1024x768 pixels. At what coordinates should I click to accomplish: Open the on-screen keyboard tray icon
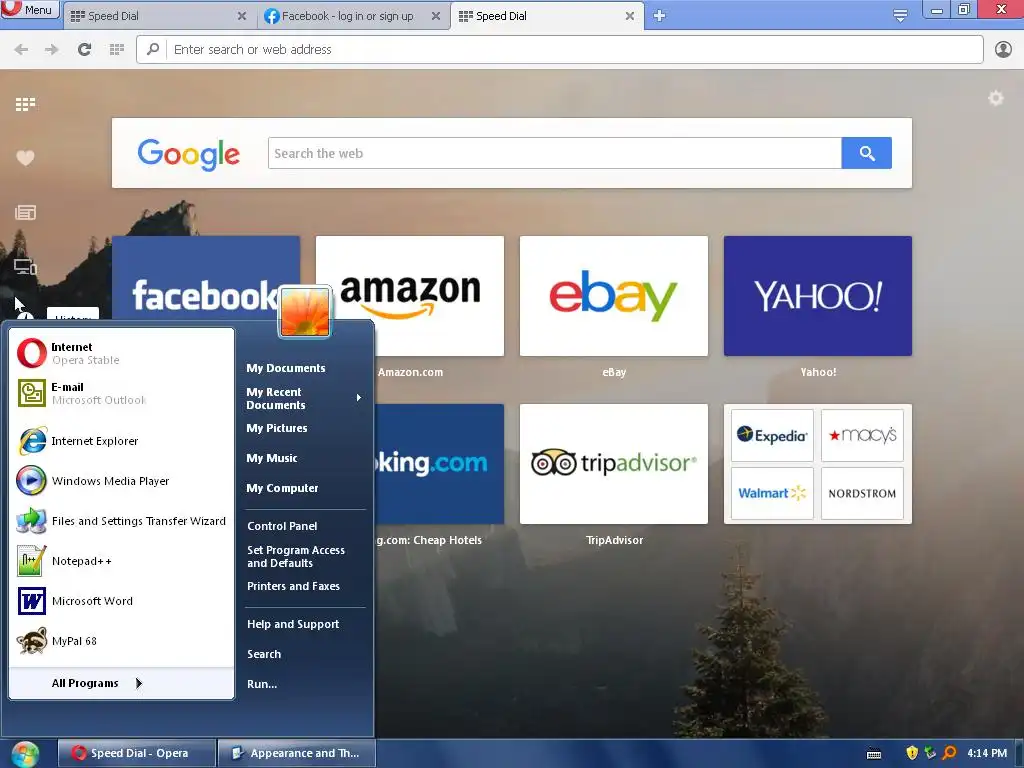[x=874, y=754]
